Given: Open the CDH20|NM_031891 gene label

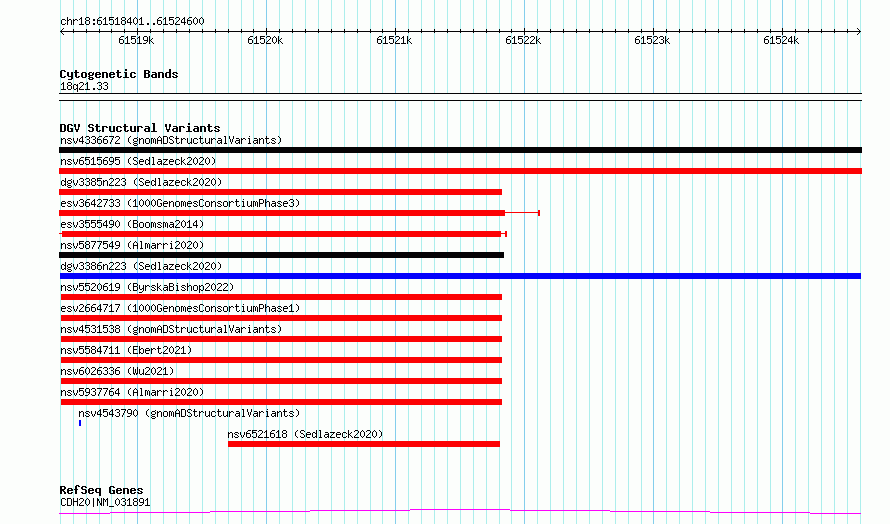Looking at the screenshot, I should pyautogui.click(x=105, y=502).
